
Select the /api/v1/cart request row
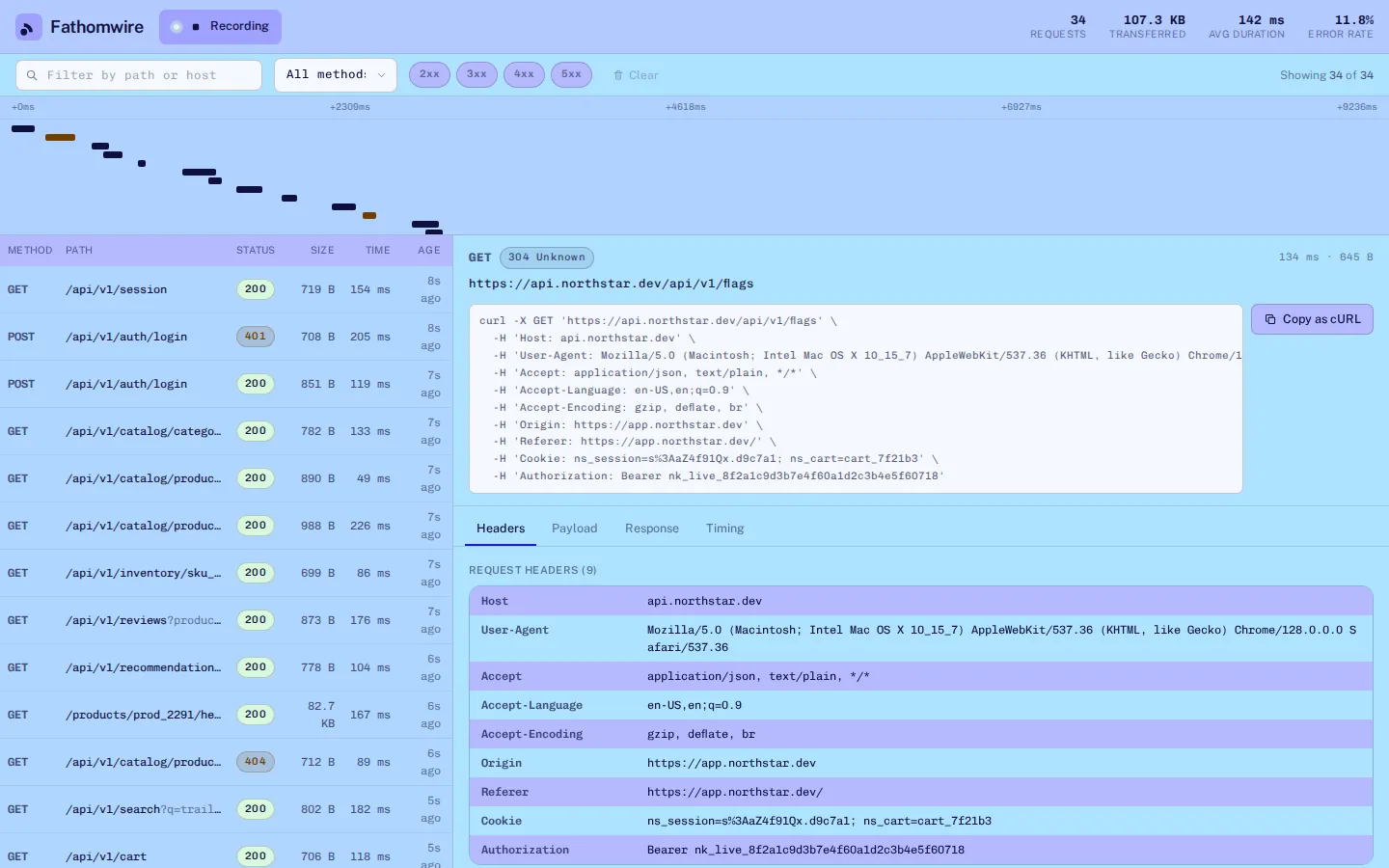(x=226, y=851)
